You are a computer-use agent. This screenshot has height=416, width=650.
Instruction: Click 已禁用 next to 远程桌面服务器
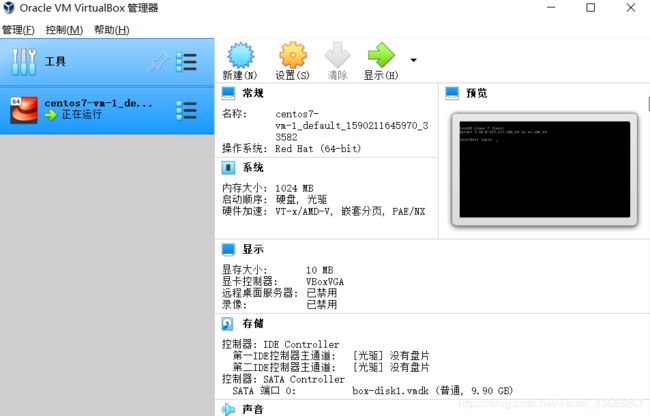point(322,293)
